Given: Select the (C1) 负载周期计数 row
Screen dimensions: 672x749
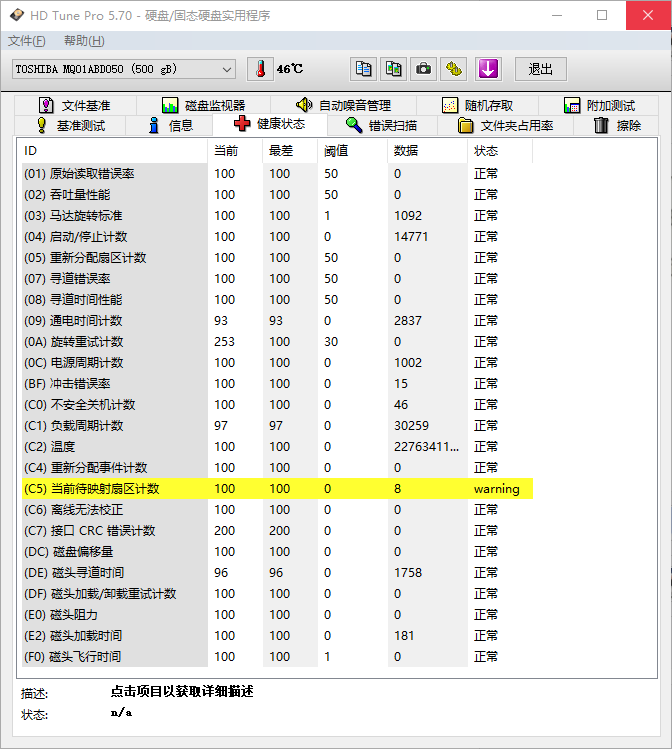Looking at the screenshot, I should (277, 426).
